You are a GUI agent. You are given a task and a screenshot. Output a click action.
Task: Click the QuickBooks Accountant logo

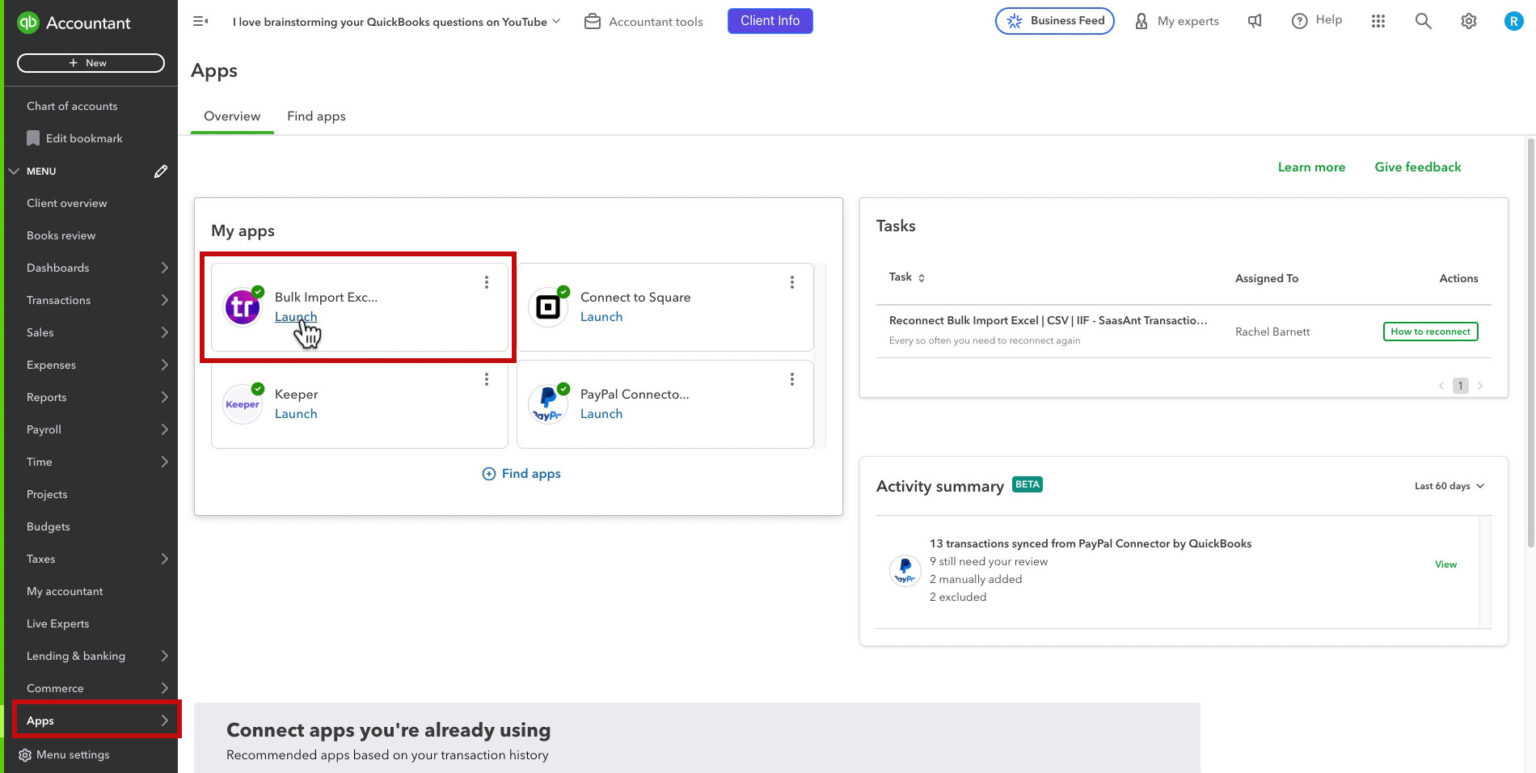(75, 22)
